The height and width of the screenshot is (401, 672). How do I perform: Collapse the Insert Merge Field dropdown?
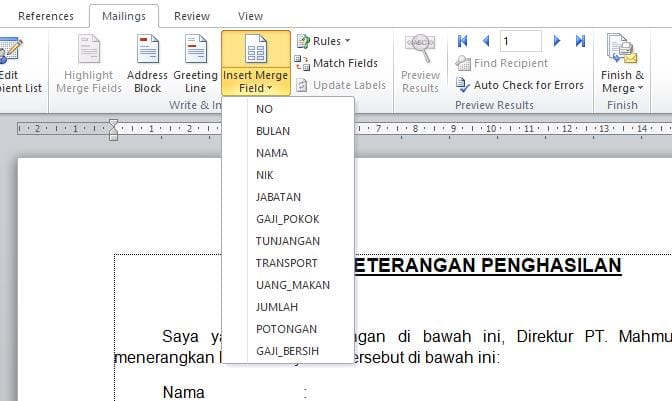tap(255, 63)
